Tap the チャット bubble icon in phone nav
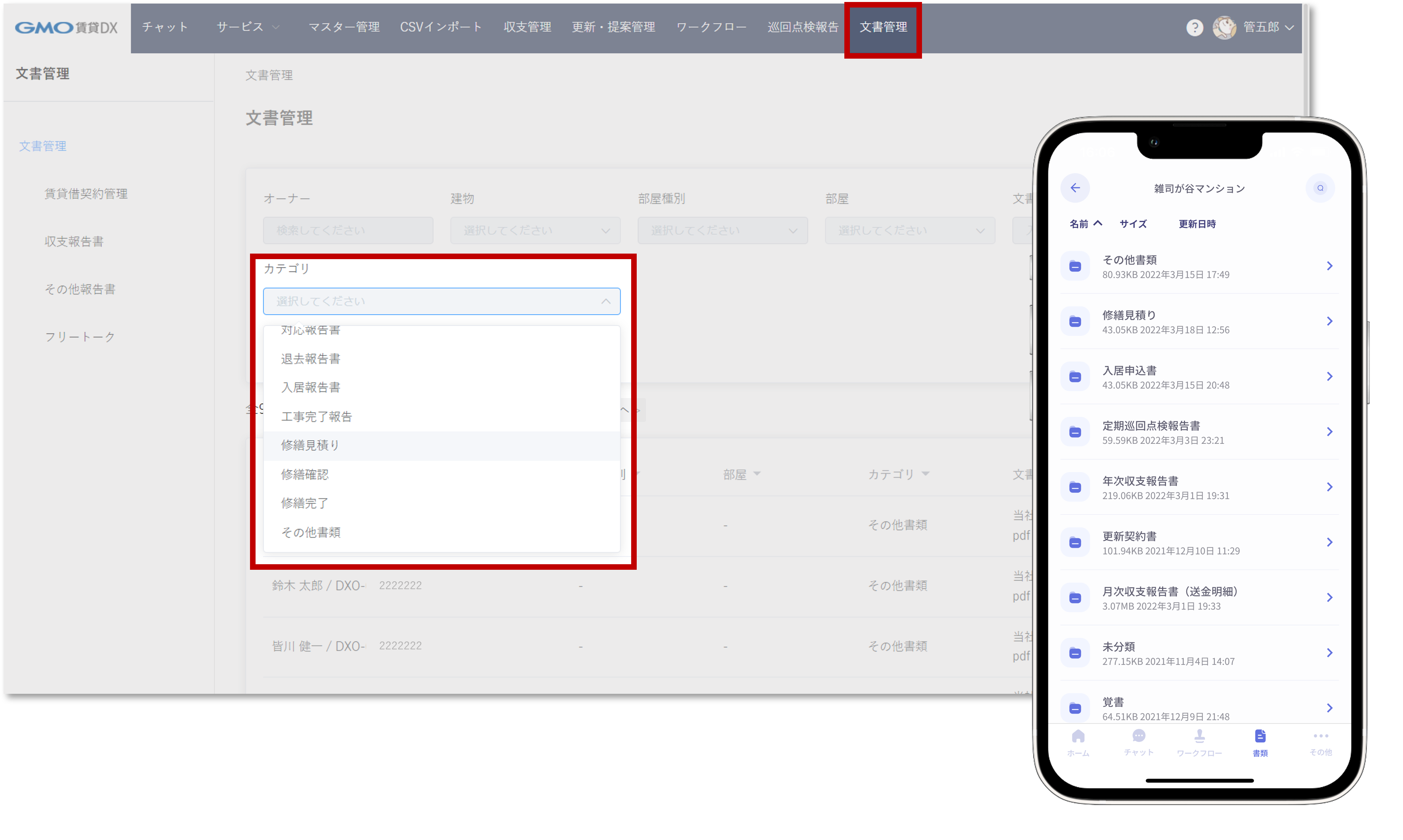The width and height of the screenshot is (1403, 840). click(x=1139, y=736)
